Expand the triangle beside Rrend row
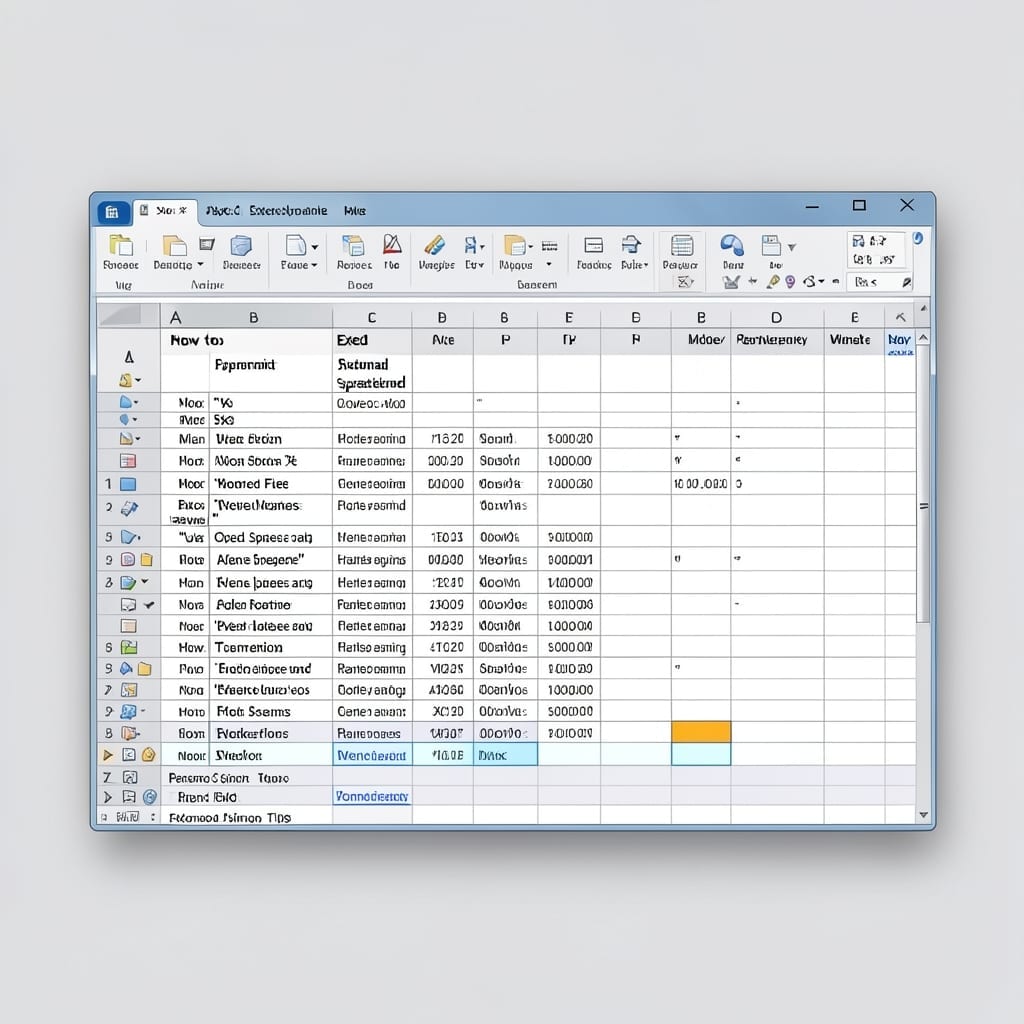This screenshot has height=1024, width=1024. coord(108,797)
